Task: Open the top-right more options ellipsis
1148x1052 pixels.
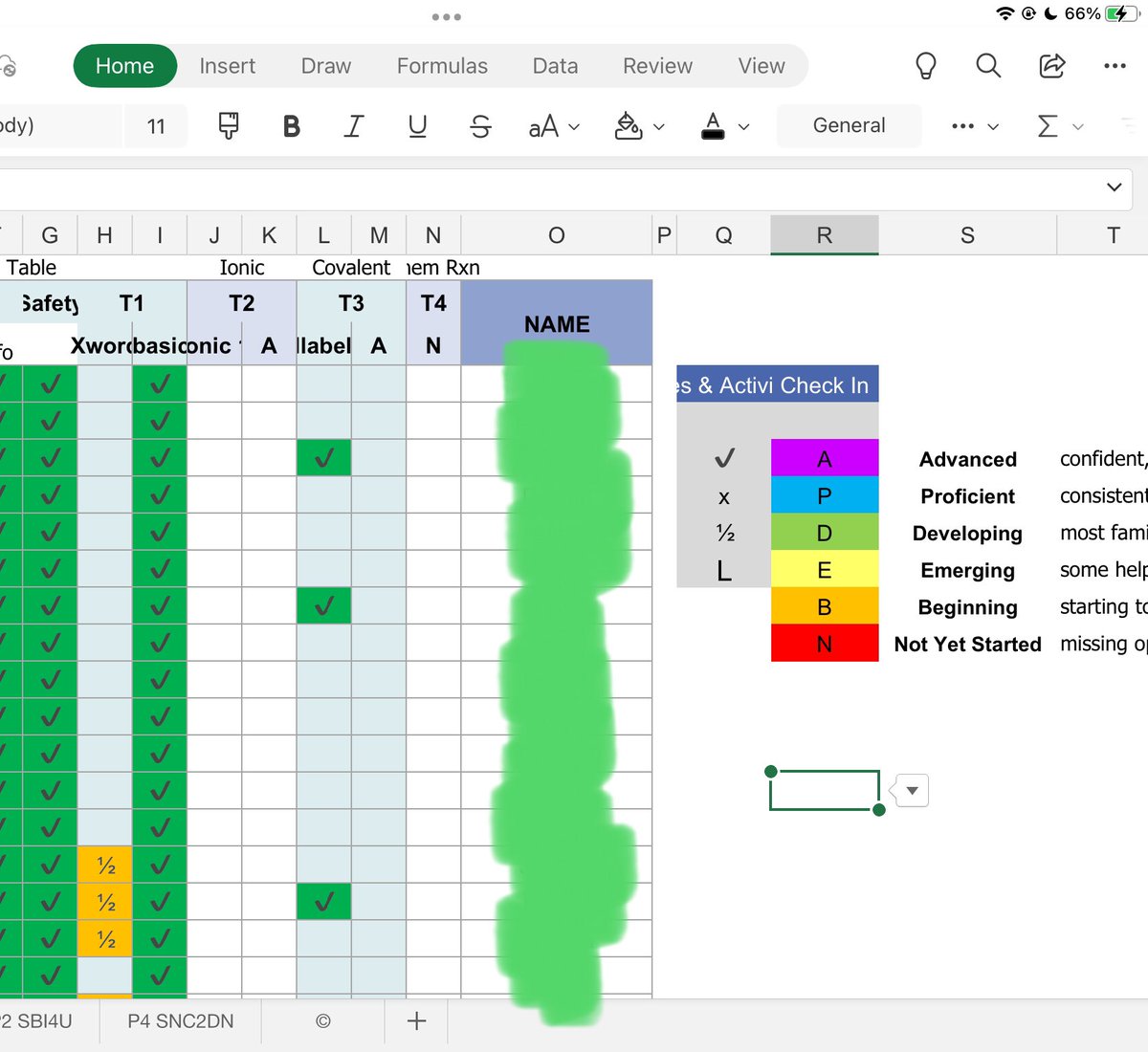Action: [x=1115, y=66]
